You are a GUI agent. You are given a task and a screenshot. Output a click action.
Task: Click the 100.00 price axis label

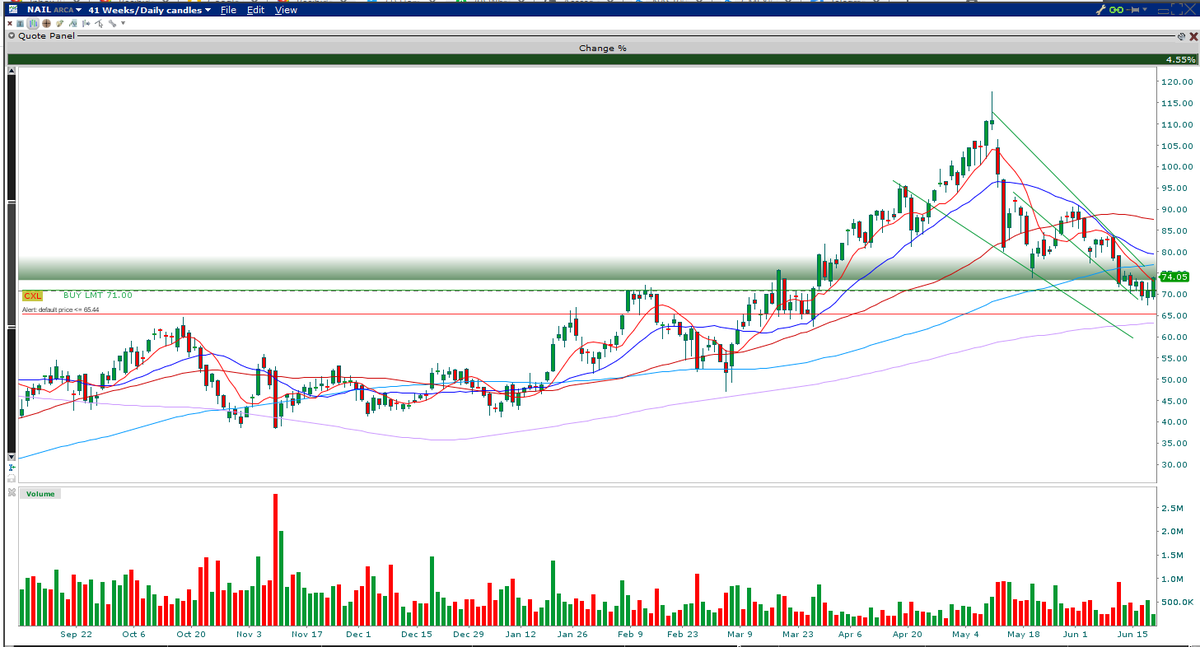pos(1178,167)
